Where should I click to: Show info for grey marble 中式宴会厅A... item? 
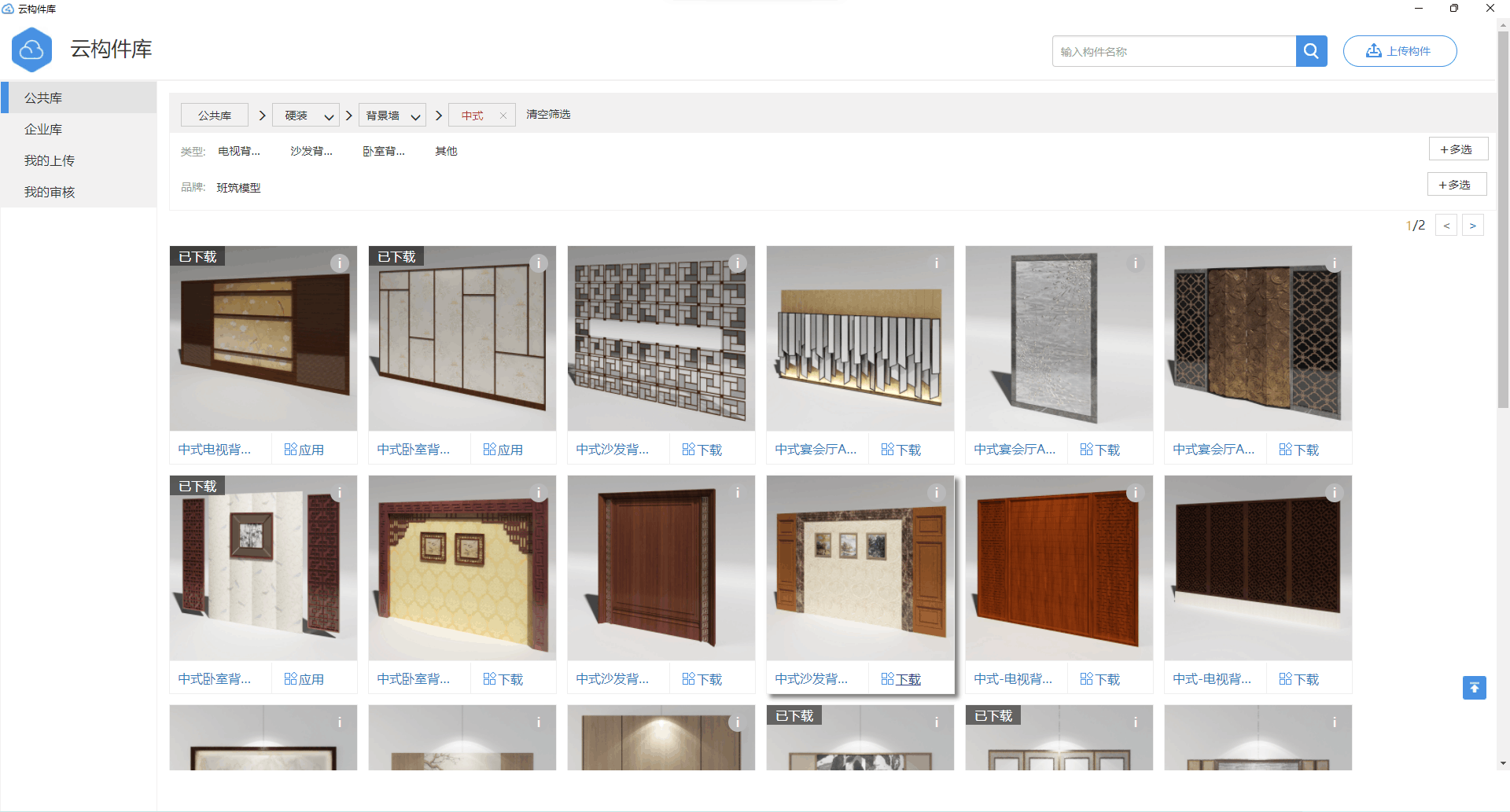click(x=1136, y=263)
